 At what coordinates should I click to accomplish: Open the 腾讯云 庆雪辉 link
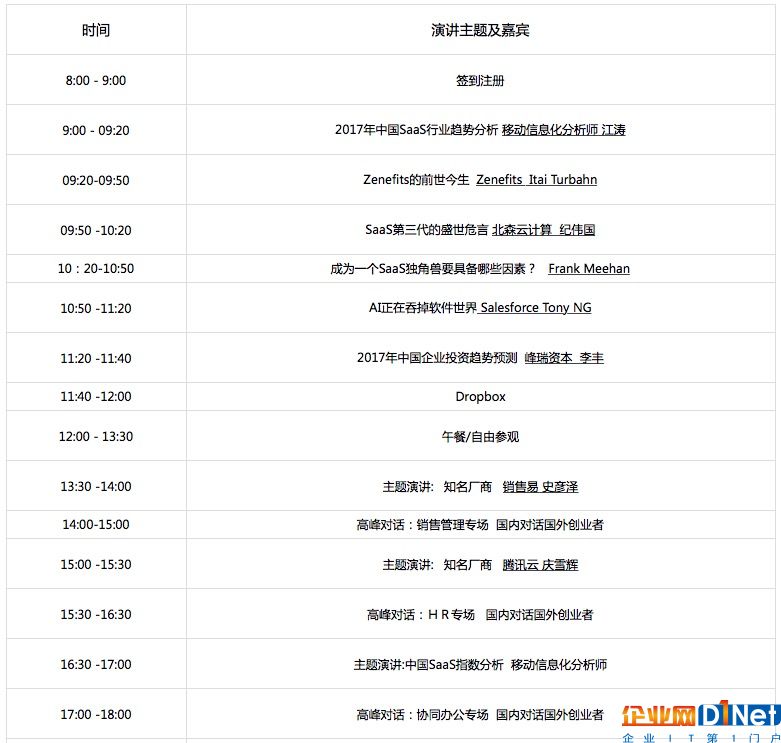click(540, 565)
